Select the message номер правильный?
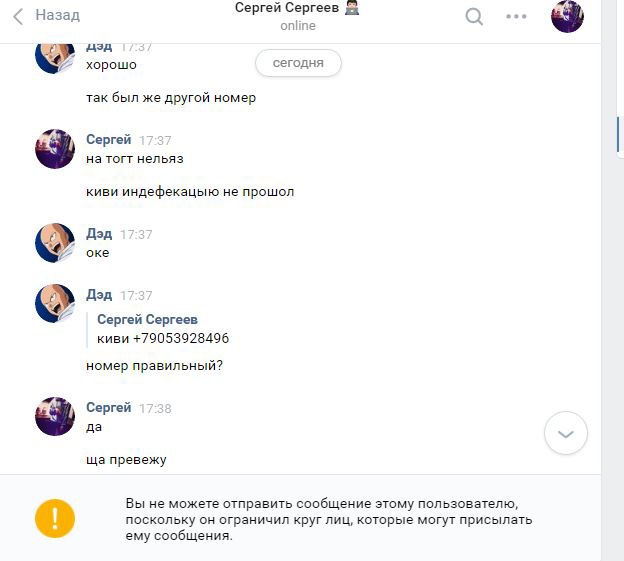The height and width of the screenshot is (561, 624). click(x=154, y=365)
